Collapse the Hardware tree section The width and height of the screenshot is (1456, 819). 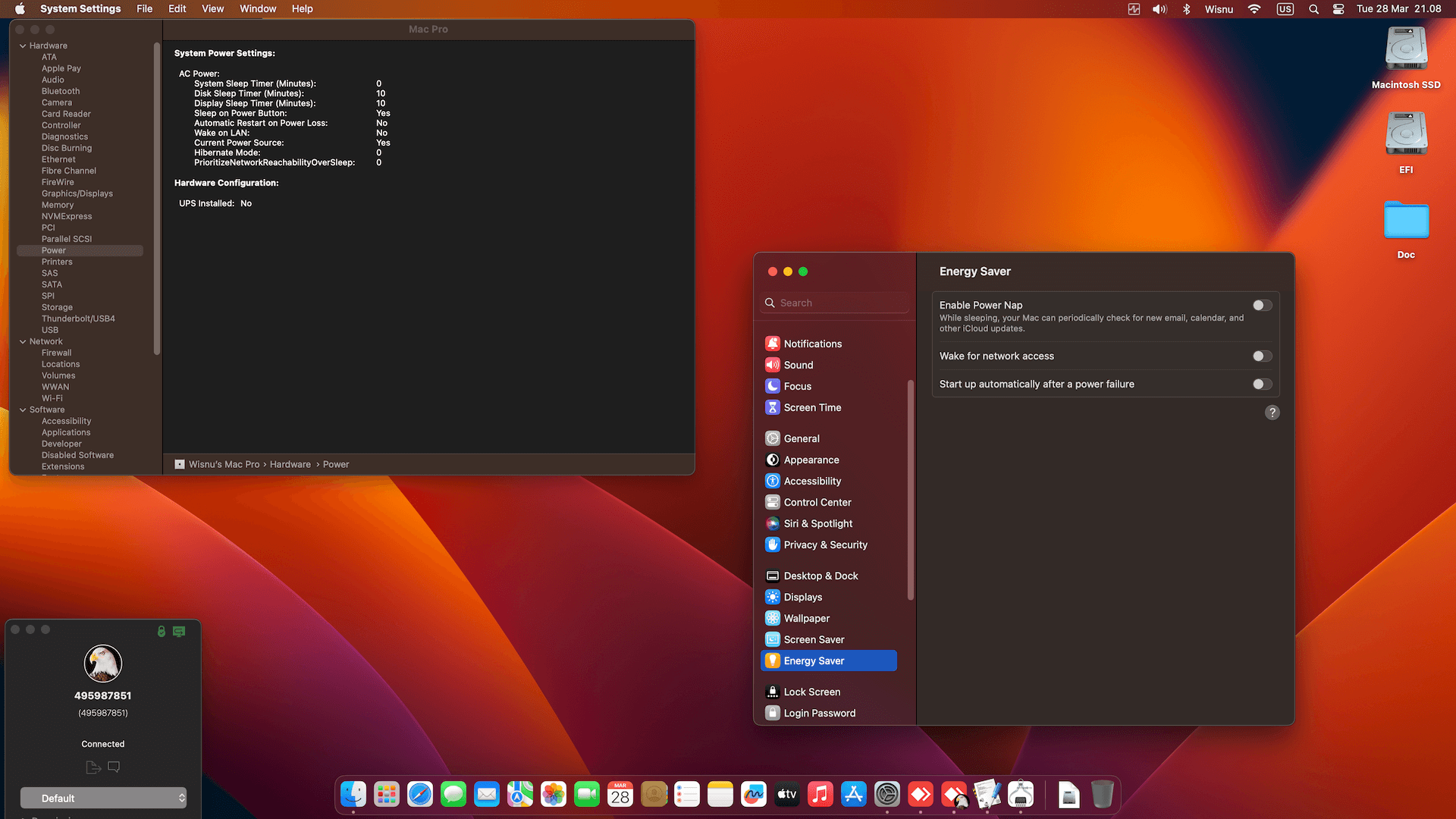23,45
